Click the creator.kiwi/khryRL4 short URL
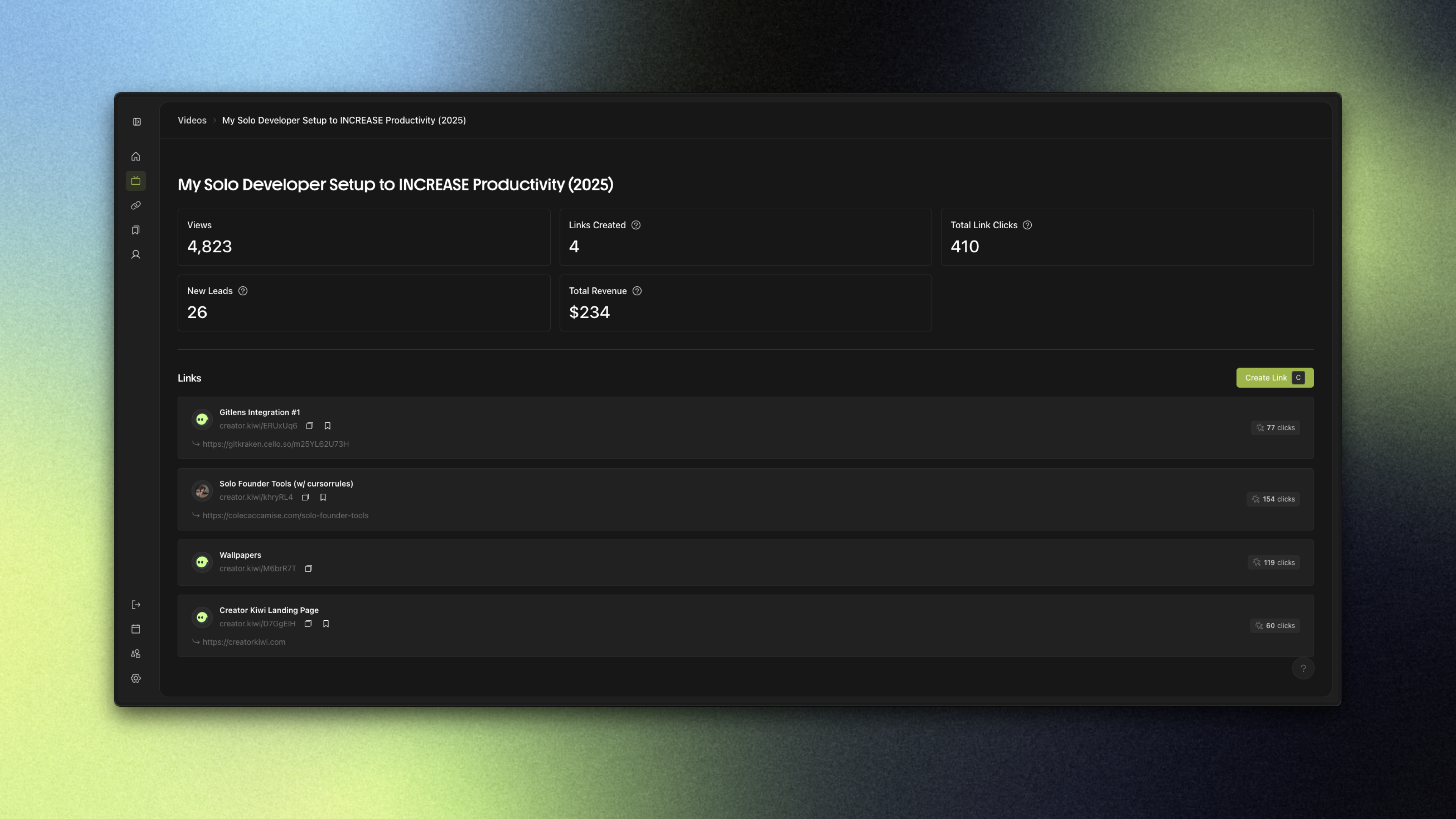Screen dimensions: 1456x819 click(256, 497)
